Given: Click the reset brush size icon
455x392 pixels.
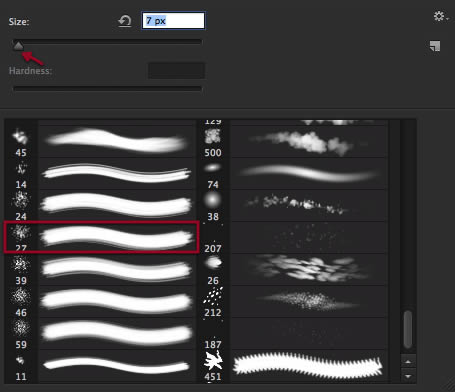Looking at the screenshot, I should pyautogui.click(x=125, y=21).
